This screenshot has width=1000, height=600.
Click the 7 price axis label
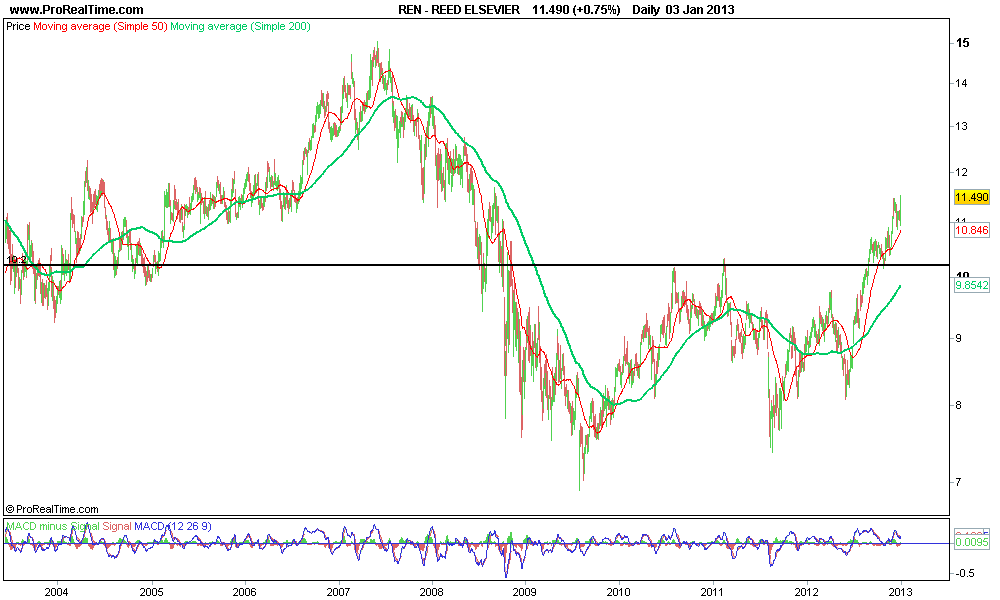[x=958, y=483]
